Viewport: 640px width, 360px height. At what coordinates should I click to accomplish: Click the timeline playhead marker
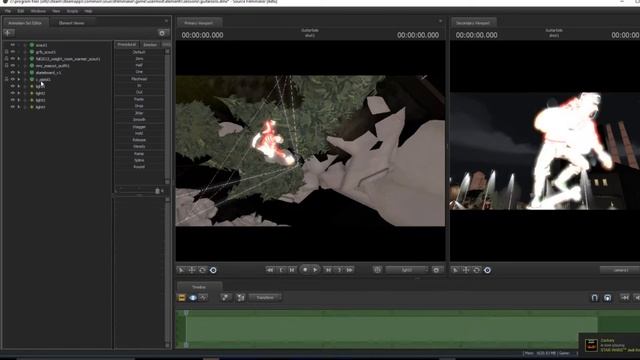click(186, 313)
